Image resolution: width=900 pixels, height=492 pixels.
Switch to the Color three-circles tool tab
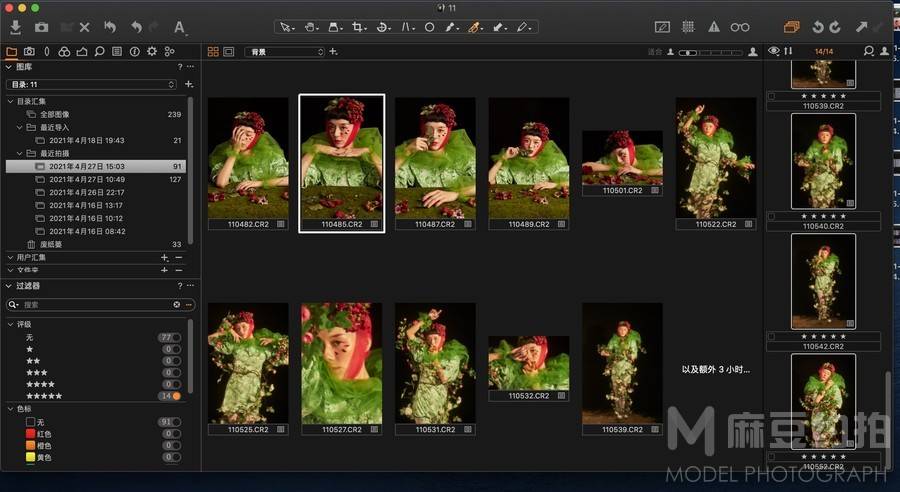tap(64, 52)
